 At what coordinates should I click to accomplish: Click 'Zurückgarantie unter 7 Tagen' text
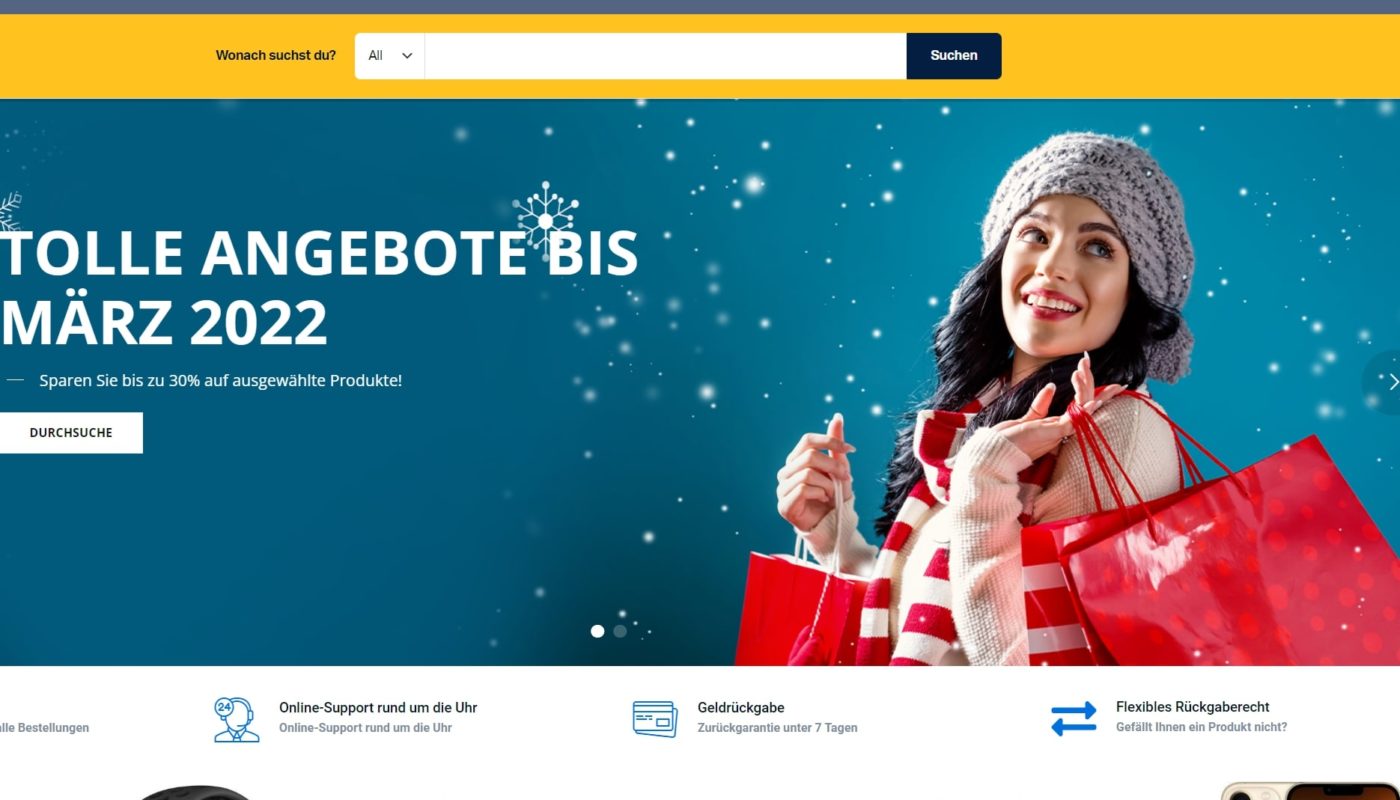coord(778,728)
